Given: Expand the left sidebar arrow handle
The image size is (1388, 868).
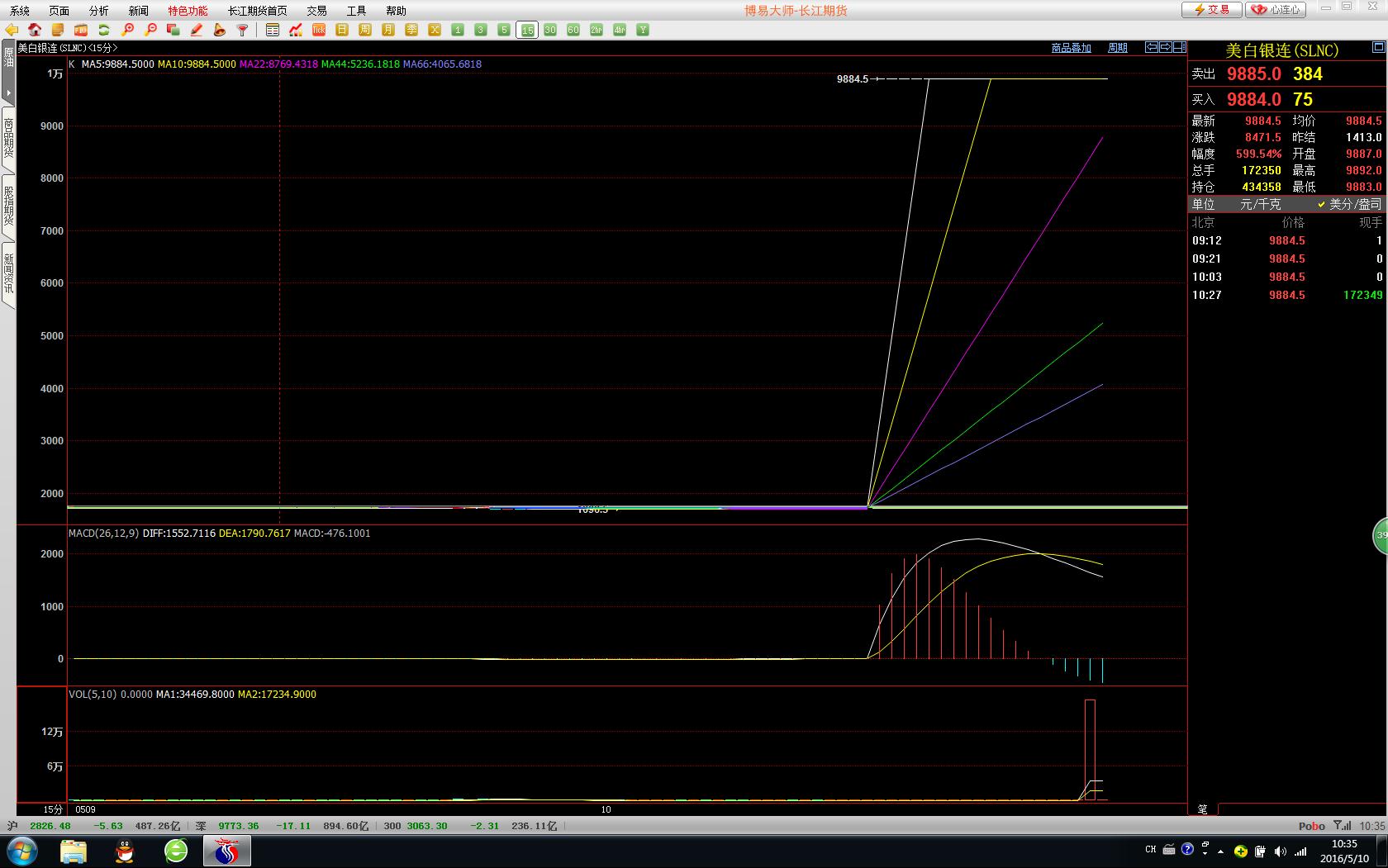Looking at the screenshot, I should [8, 92].
